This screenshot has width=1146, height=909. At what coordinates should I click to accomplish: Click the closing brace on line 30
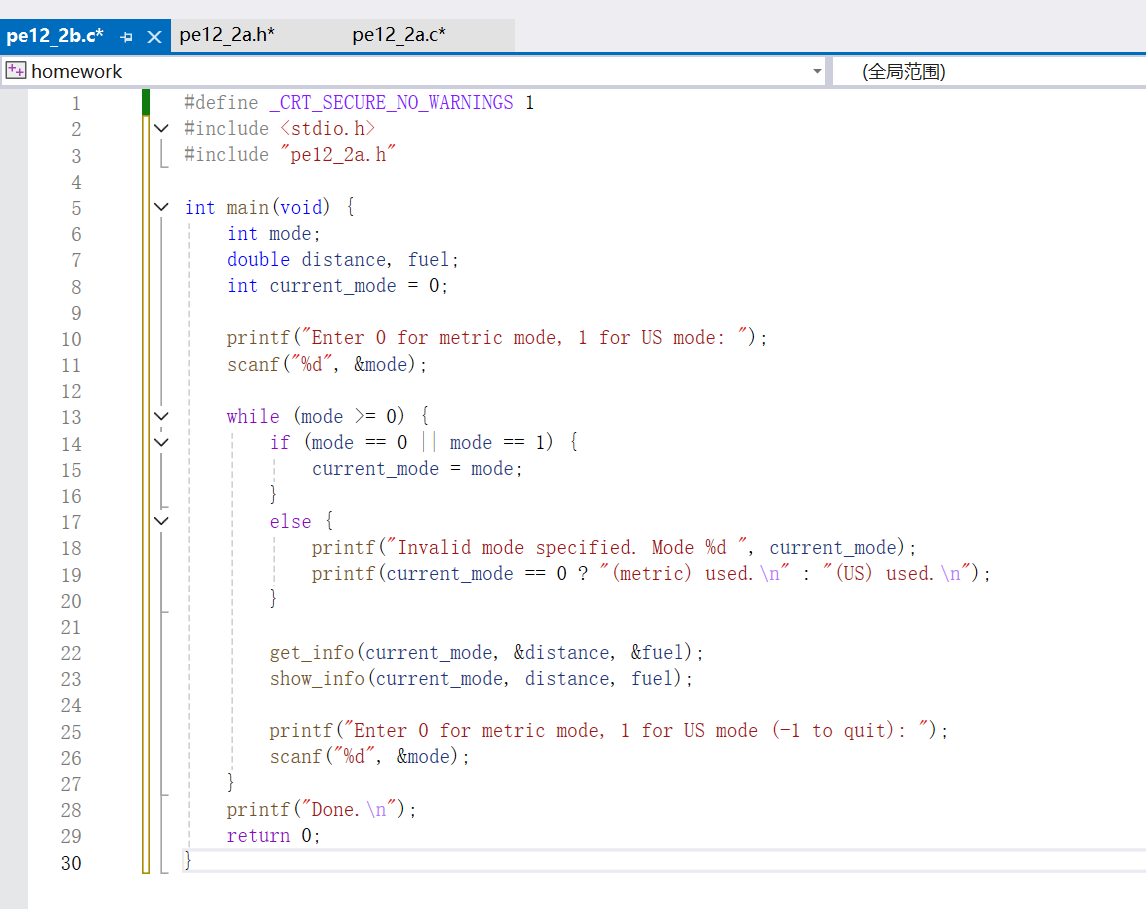pos(188,861)
